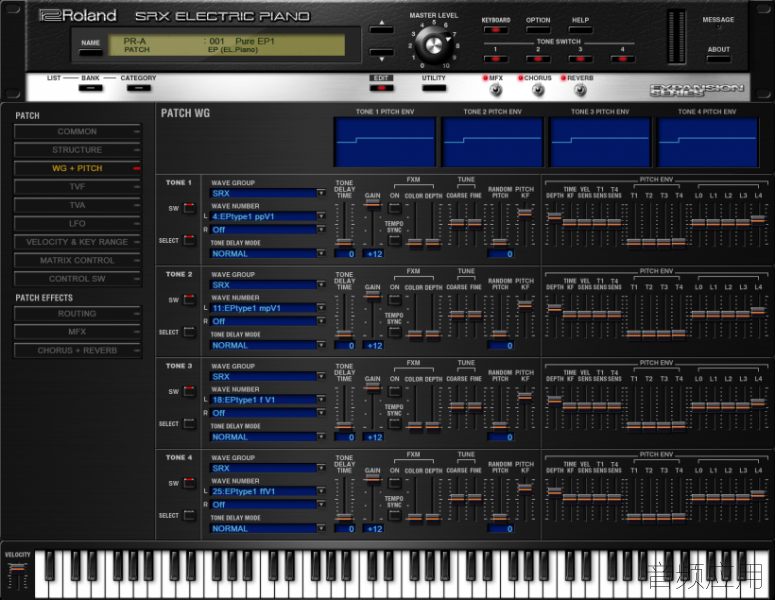Toggle Tone 1 FXM On switch
The height and width of the screenshot is (600, 775).
tap(394, 208)
